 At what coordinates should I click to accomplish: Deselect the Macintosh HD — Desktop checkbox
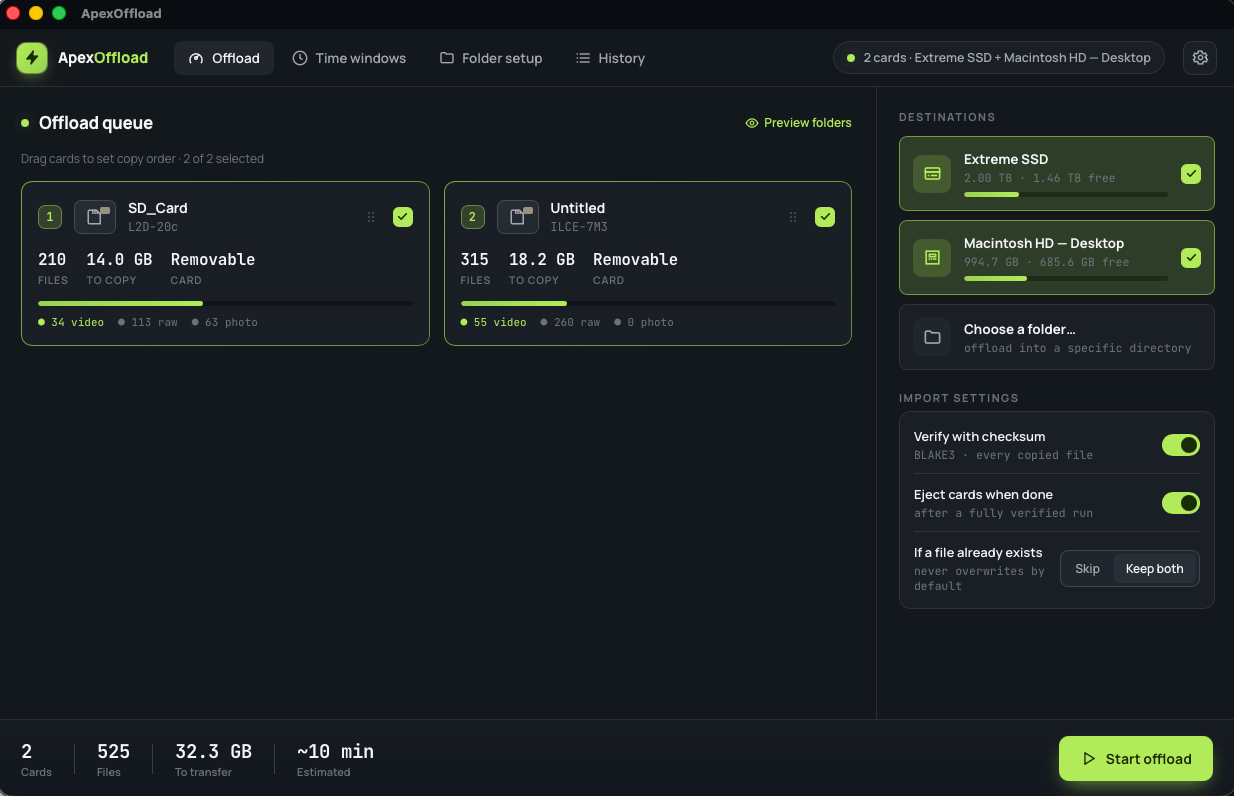(1190, 258)
